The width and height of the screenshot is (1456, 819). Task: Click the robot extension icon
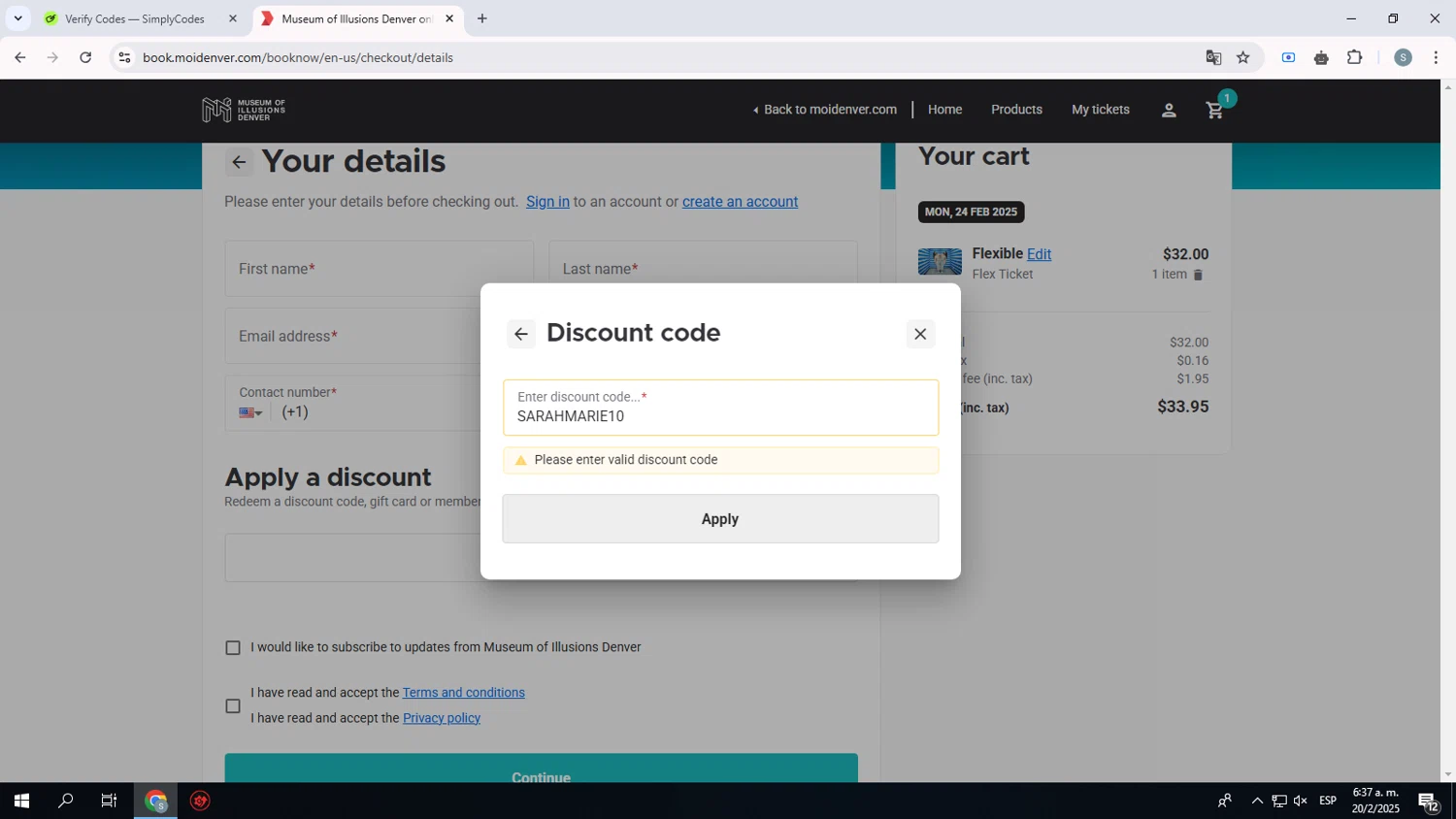click(x=1321, y=57)
